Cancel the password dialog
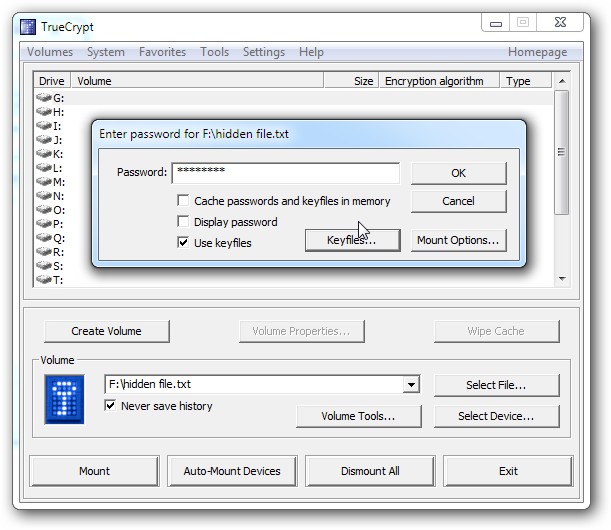The width and height of the screenshot is (611, 530). point(459,201)
